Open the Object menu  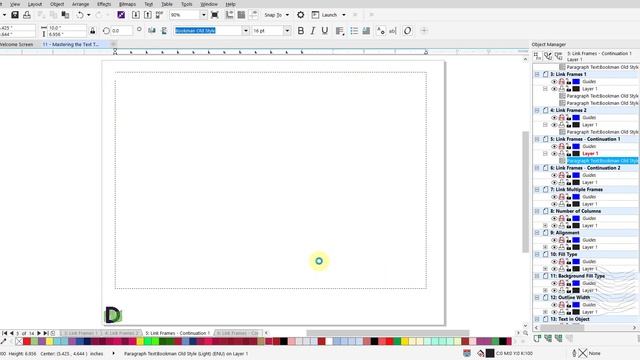tap(57, 4)
